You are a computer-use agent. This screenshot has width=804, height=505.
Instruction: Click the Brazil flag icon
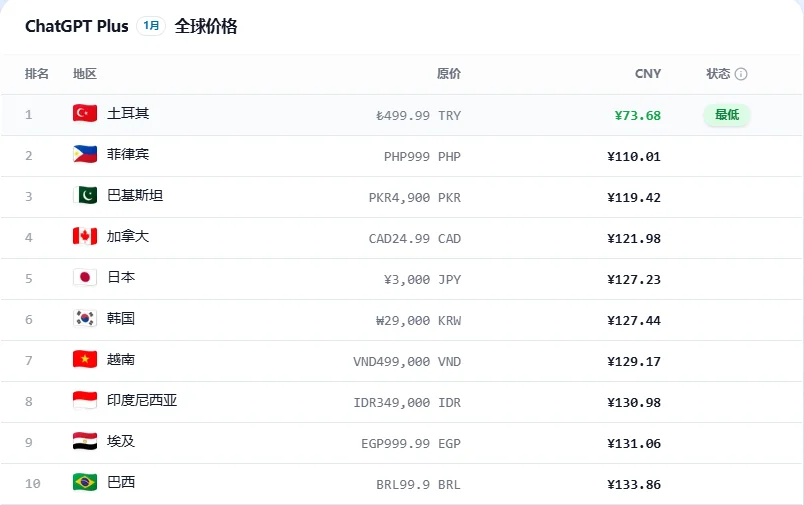point(85,482)
